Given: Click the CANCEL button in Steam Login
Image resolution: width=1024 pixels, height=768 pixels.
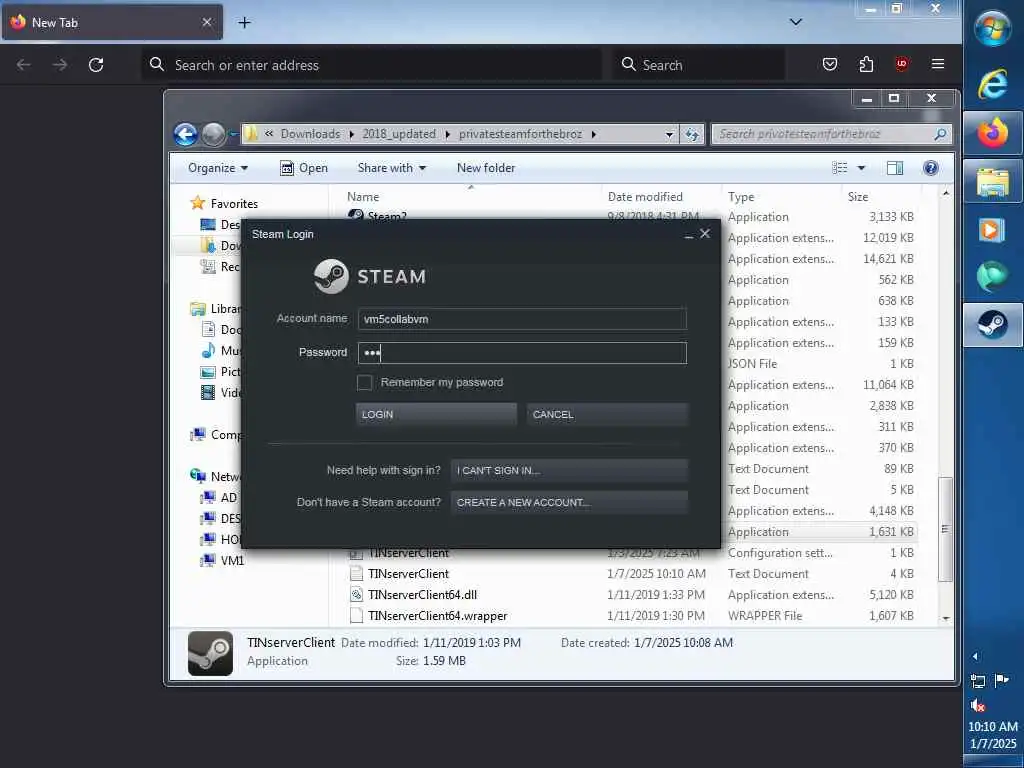Looking at the screenshot, I should click(607, 415).
